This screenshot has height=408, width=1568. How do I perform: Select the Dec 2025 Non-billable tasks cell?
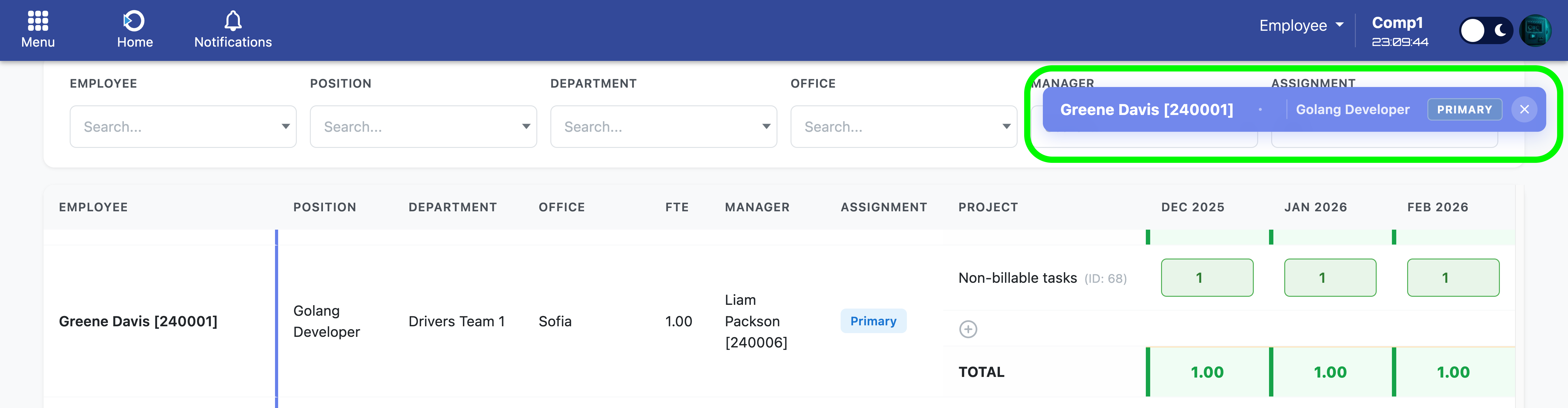(1206, 278)
